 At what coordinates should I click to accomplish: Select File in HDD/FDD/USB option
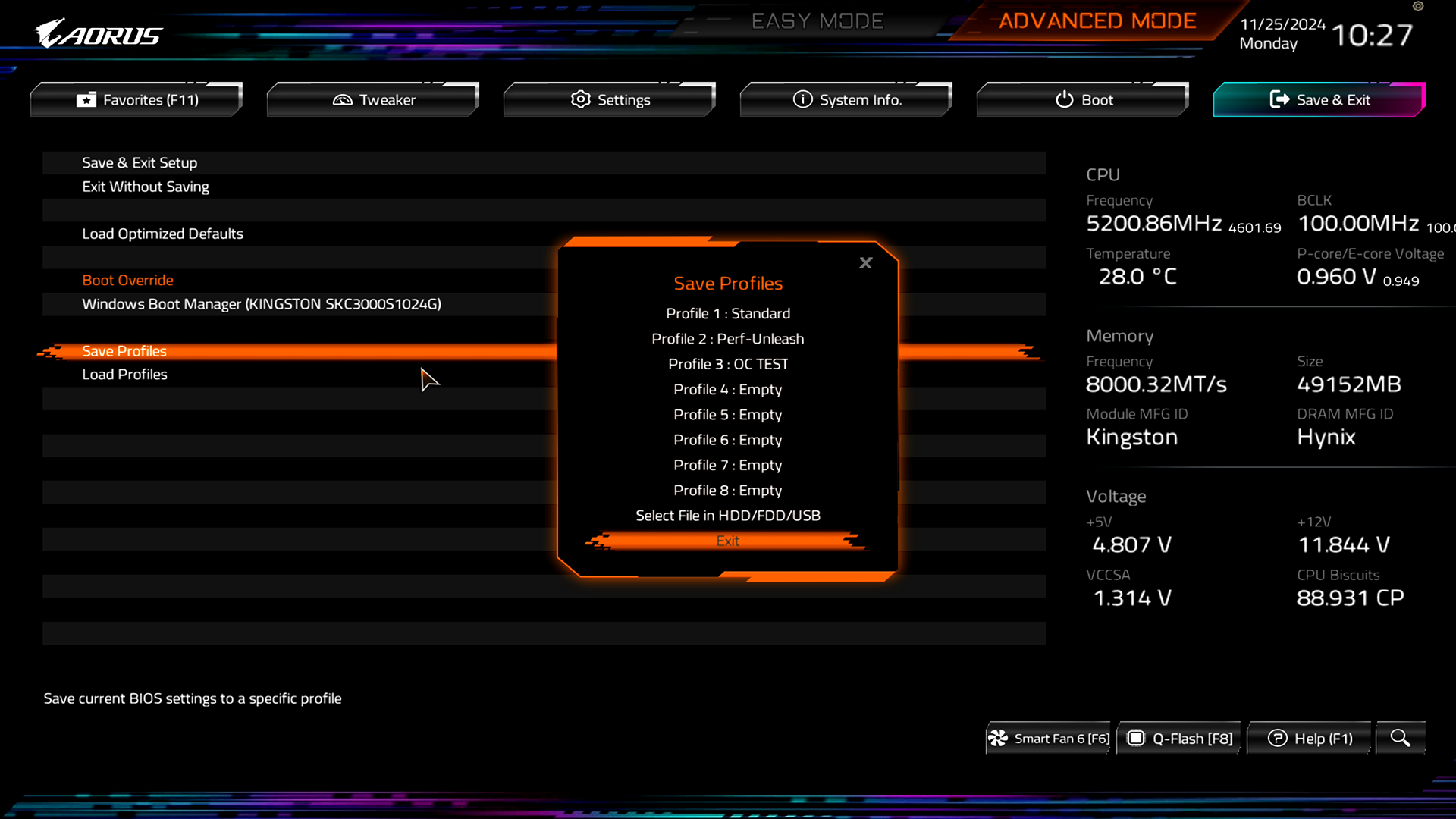point(727,515)
